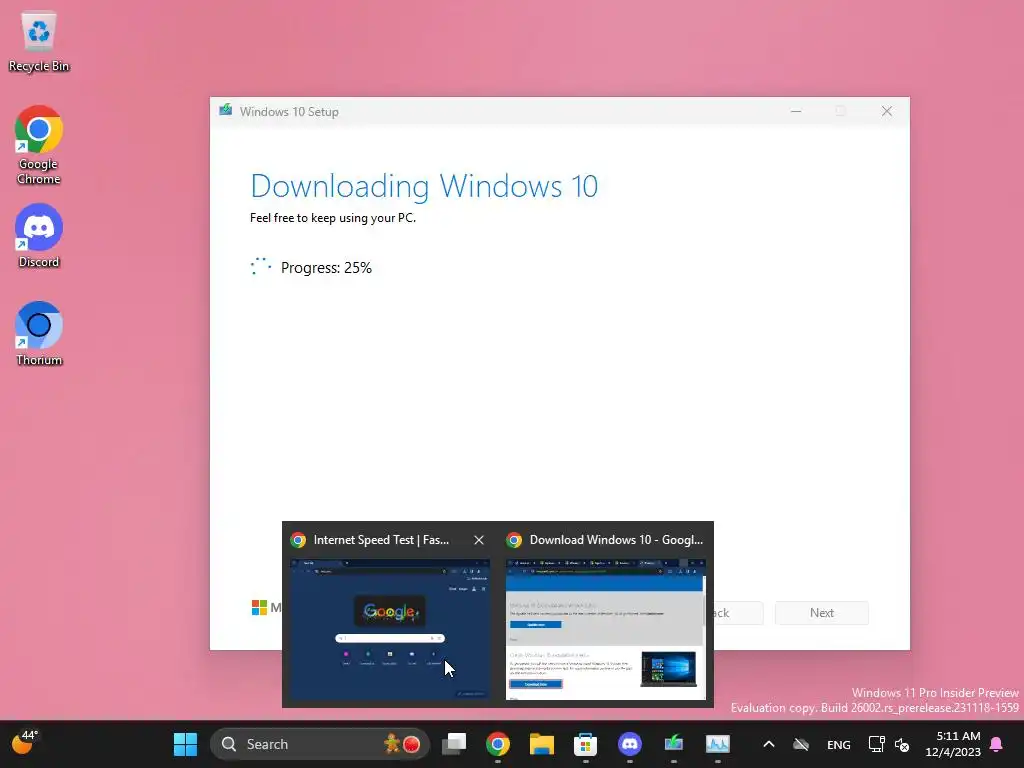Select the Thorium desktop shortcut
Screen dimensions: 1024x768
(x=39, y=334)
